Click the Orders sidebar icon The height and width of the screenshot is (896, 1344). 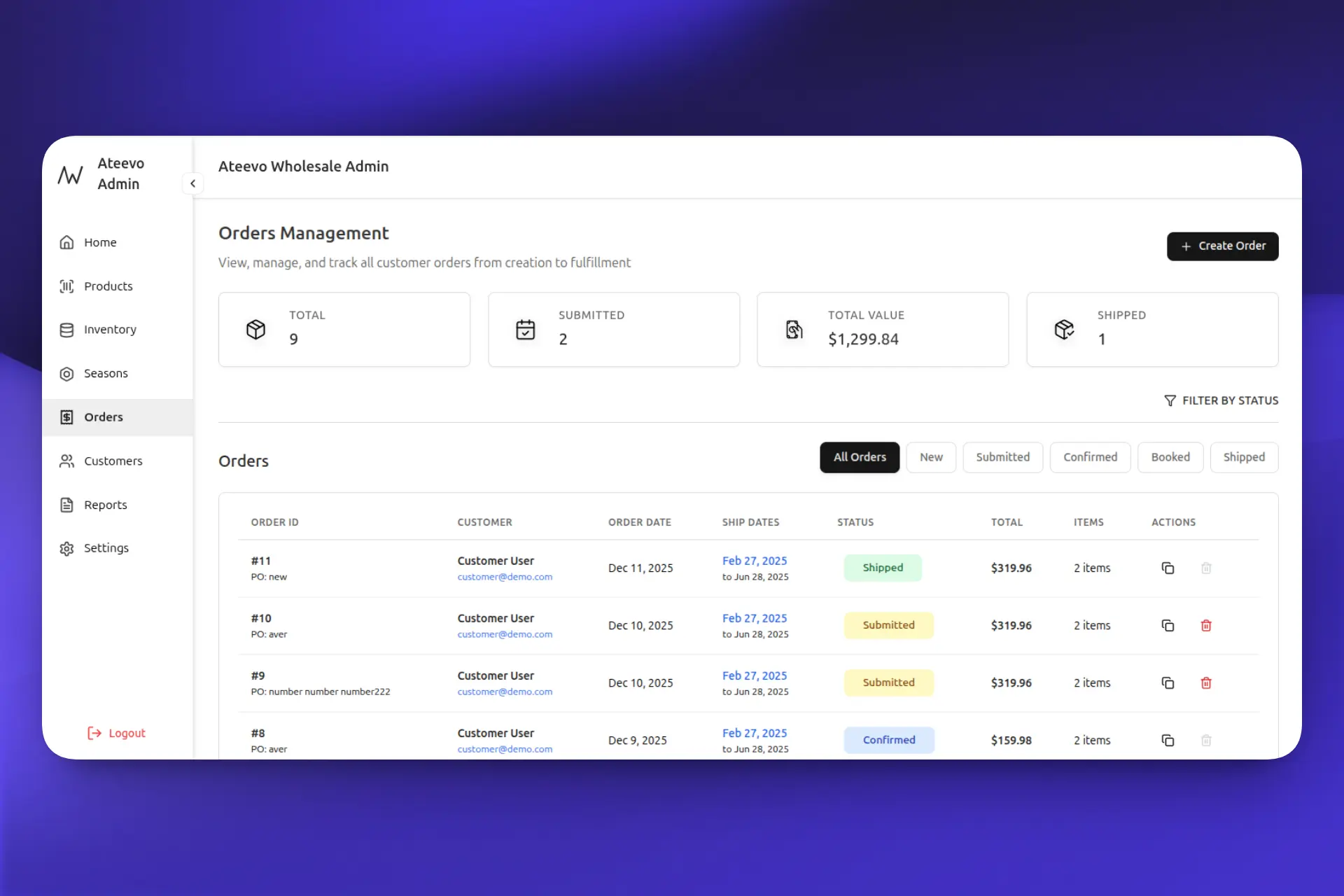click(x=66, y=417)
